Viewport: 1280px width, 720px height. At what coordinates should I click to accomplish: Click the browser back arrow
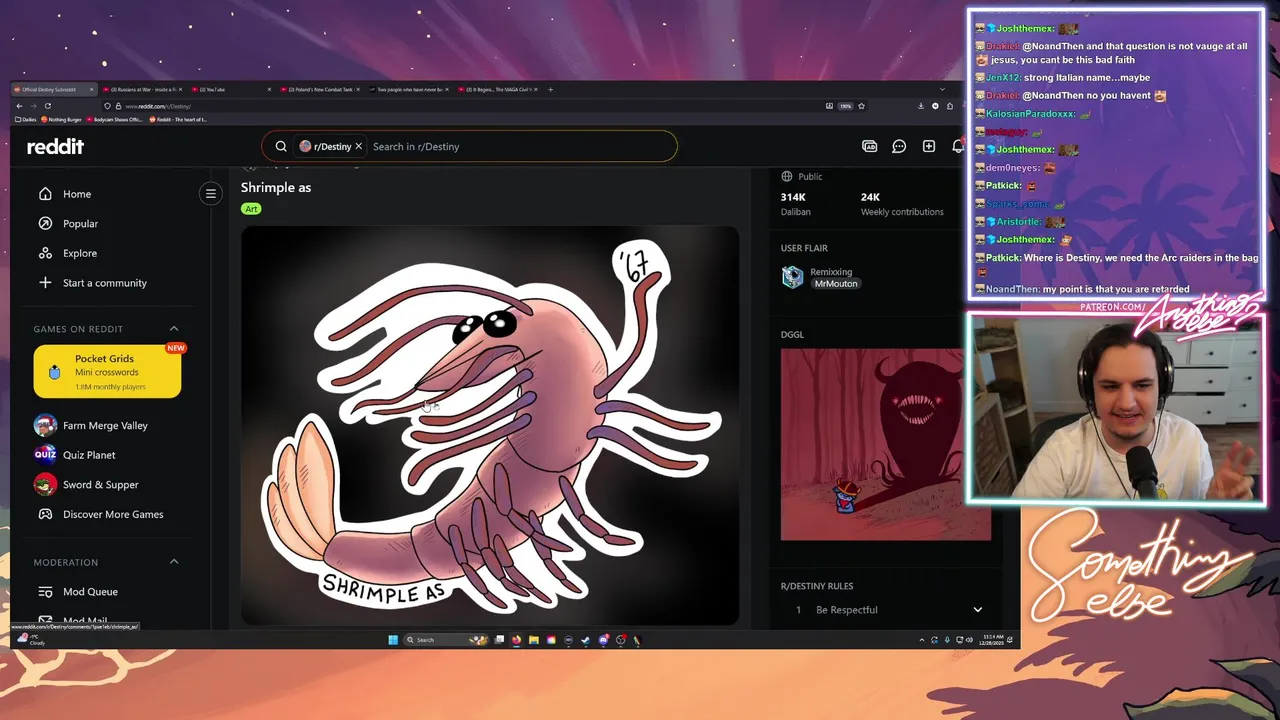click(19, 106)
